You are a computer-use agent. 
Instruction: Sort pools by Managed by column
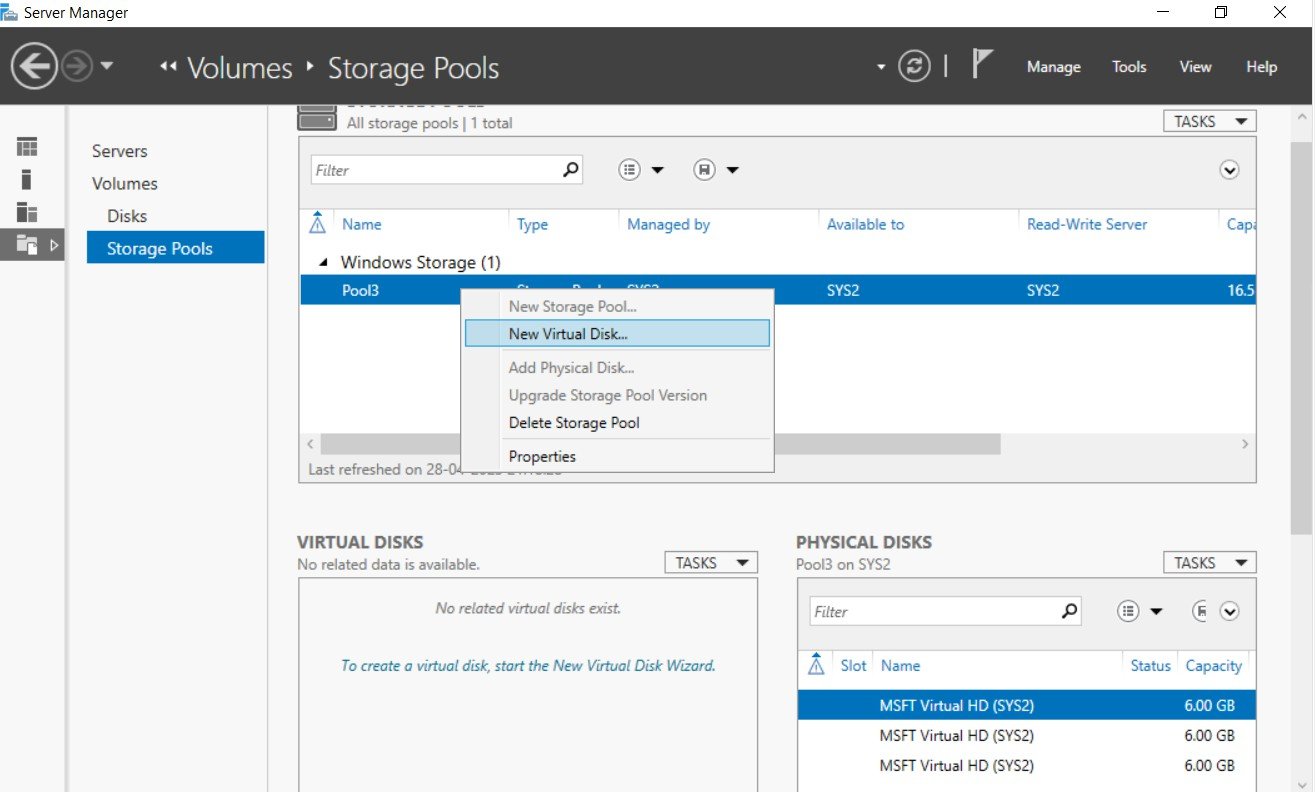[668, 224]
